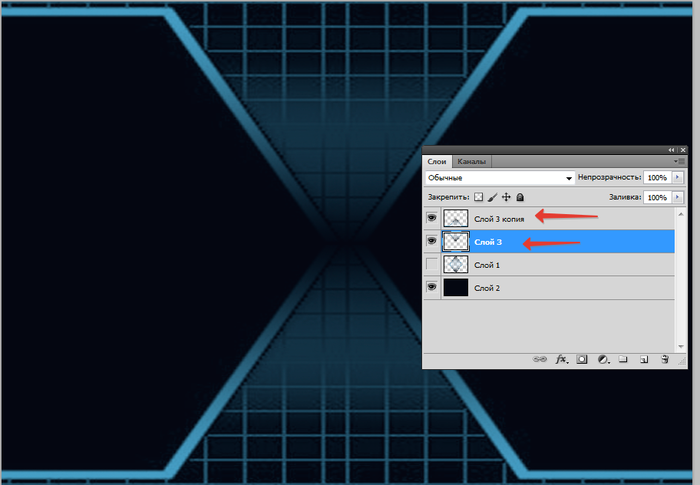
Task: Collapse the panel with double arrows
Action: pyautogui.click(x=671, y=150)
